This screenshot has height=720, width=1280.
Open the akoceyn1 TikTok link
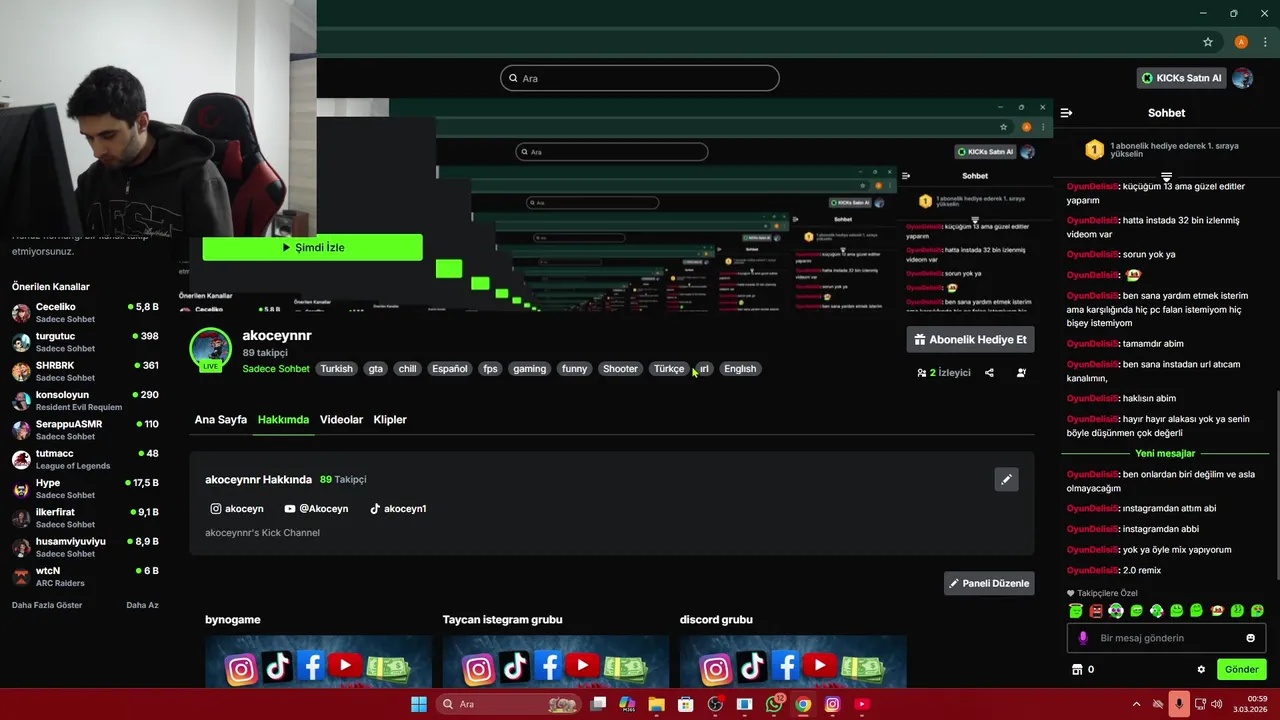pyautogui.click(x=398, y=509)
